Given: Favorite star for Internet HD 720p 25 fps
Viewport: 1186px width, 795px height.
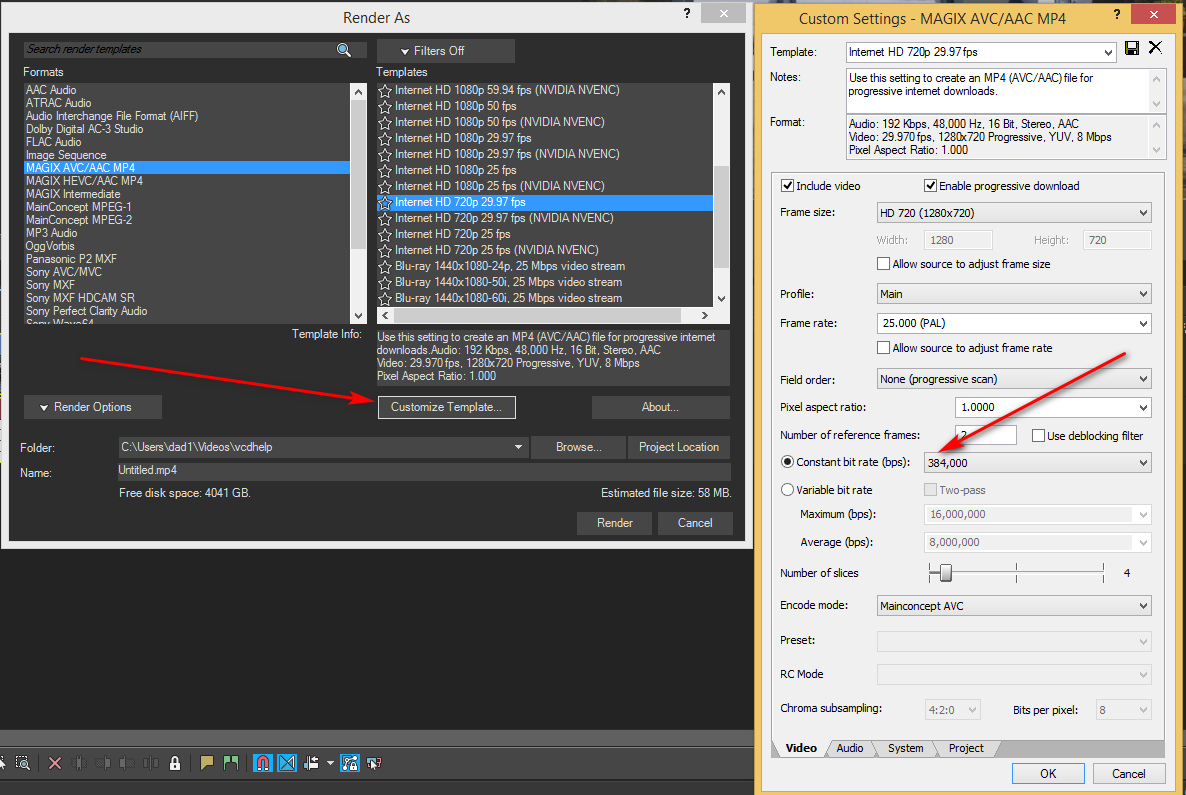Looking at the screenshot, I should point(385,234).
